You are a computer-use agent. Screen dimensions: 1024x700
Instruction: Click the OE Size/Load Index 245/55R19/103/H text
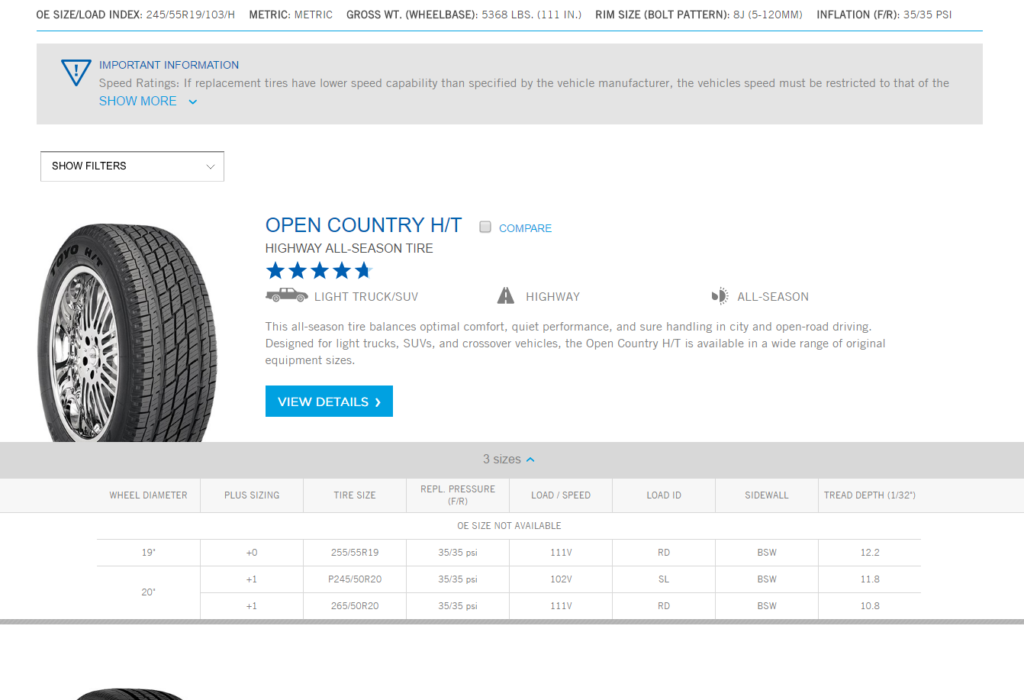(135, 14)
